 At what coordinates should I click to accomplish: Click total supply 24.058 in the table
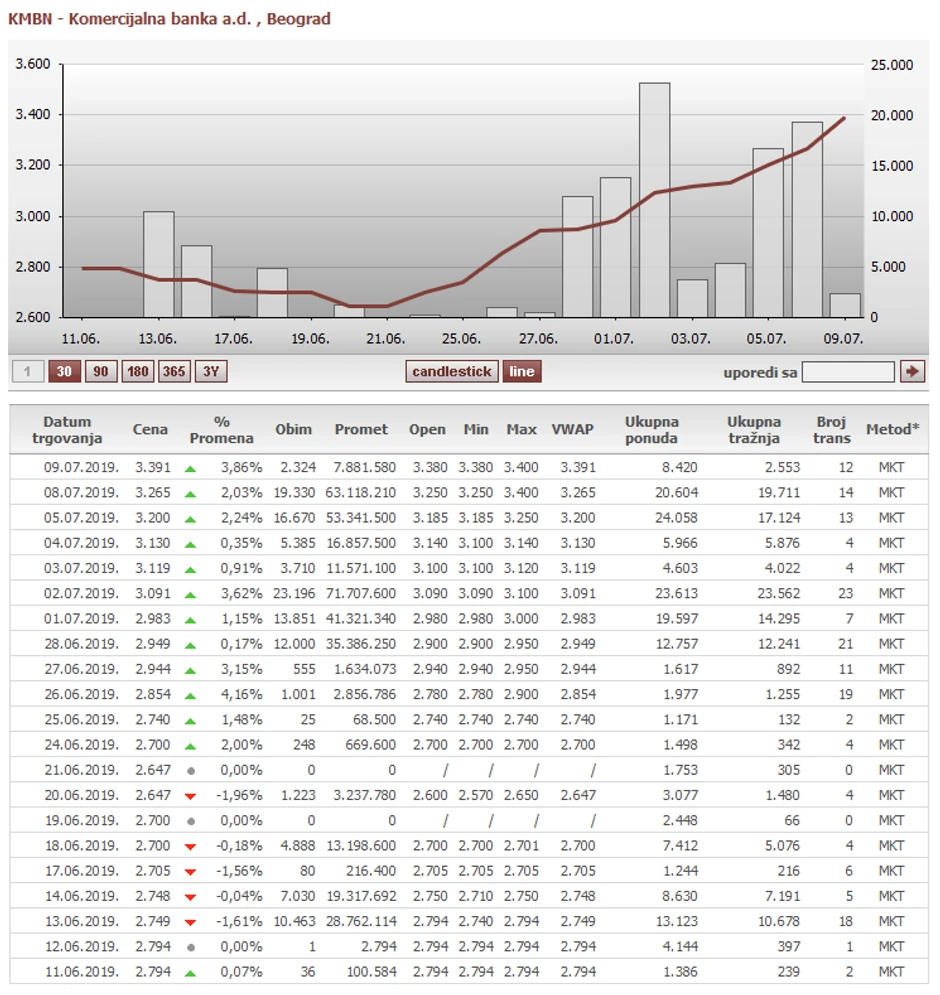click(x=677, y=518)
